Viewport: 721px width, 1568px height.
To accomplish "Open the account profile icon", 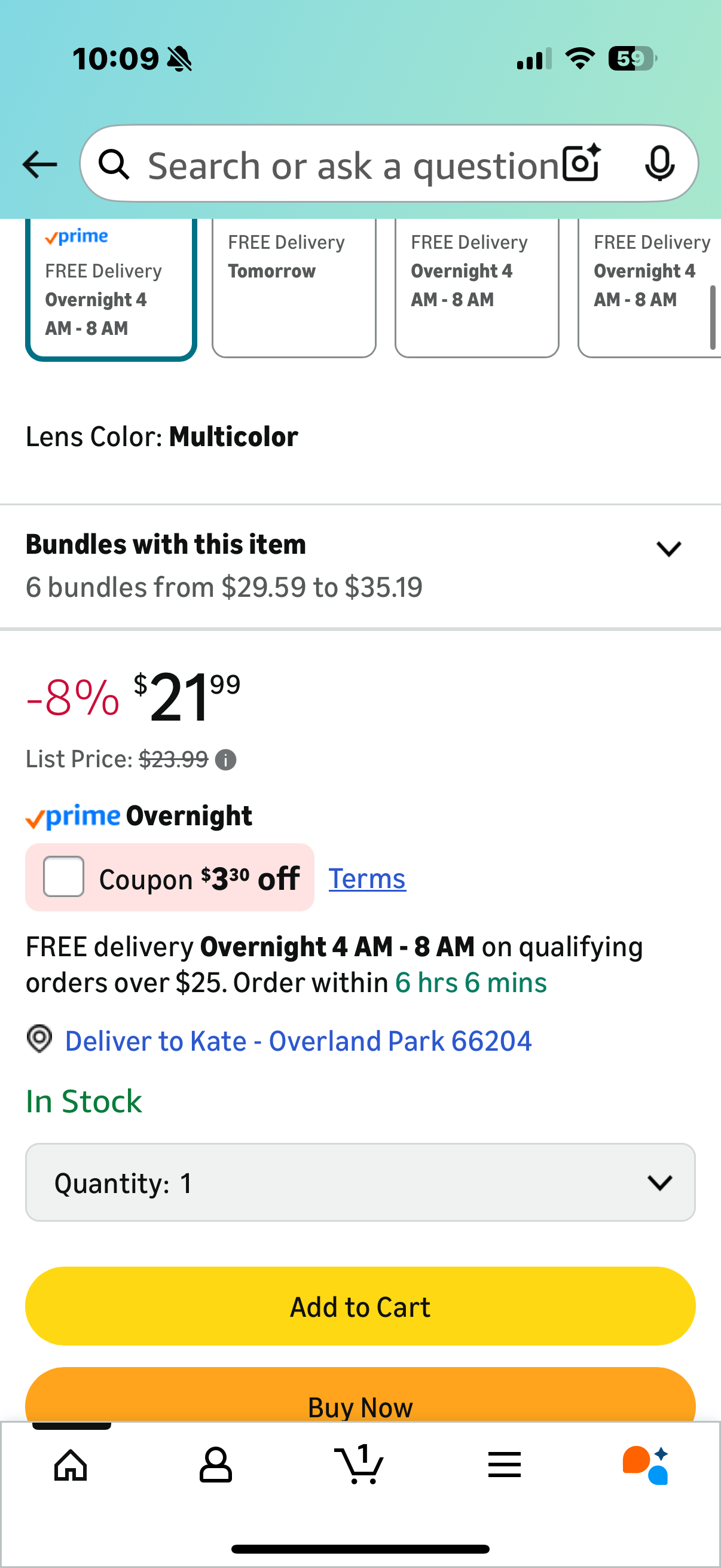I will [215, 1465].
